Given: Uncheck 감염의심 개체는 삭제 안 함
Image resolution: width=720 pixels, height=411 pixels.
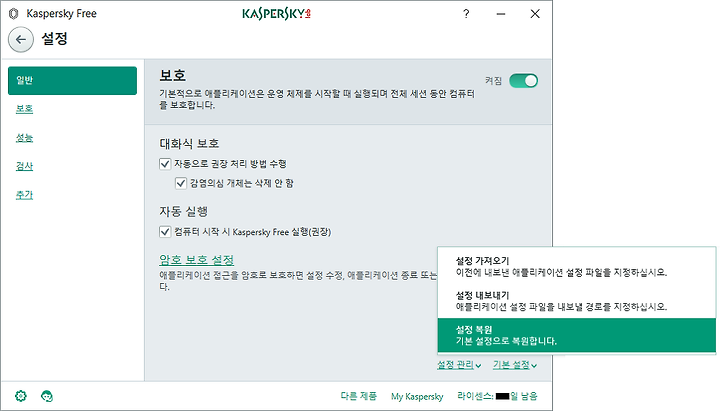Looking at the screenshot, I should tap(181, 184).
